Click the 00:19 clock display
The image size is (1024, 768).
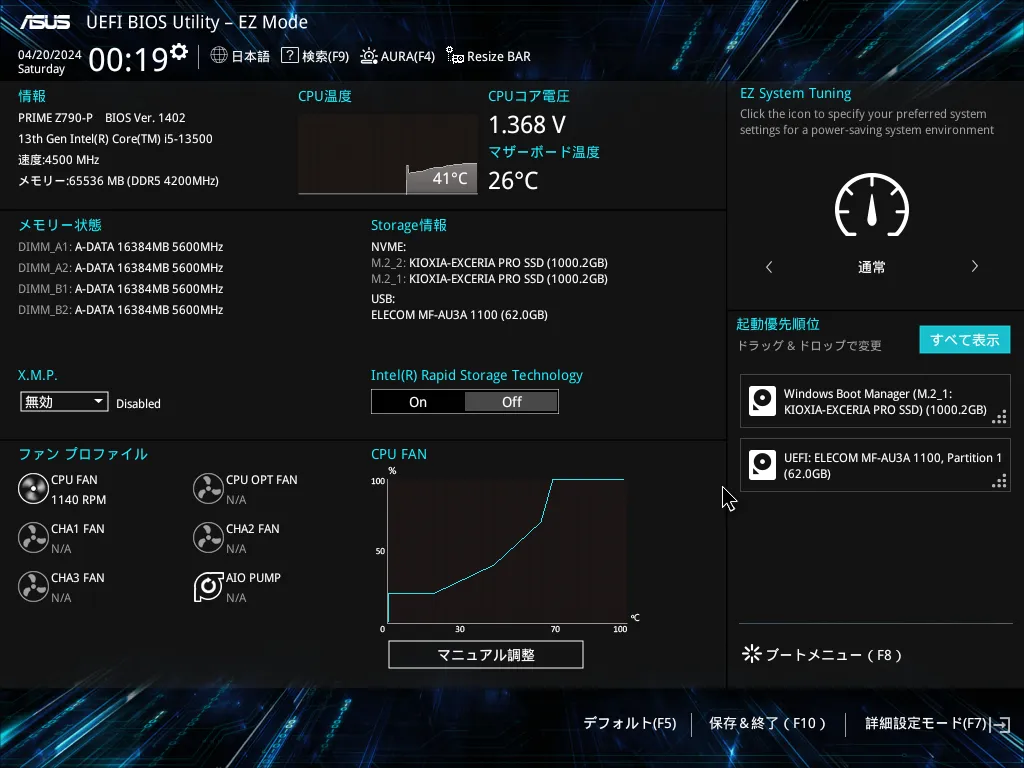coord(129,60)
